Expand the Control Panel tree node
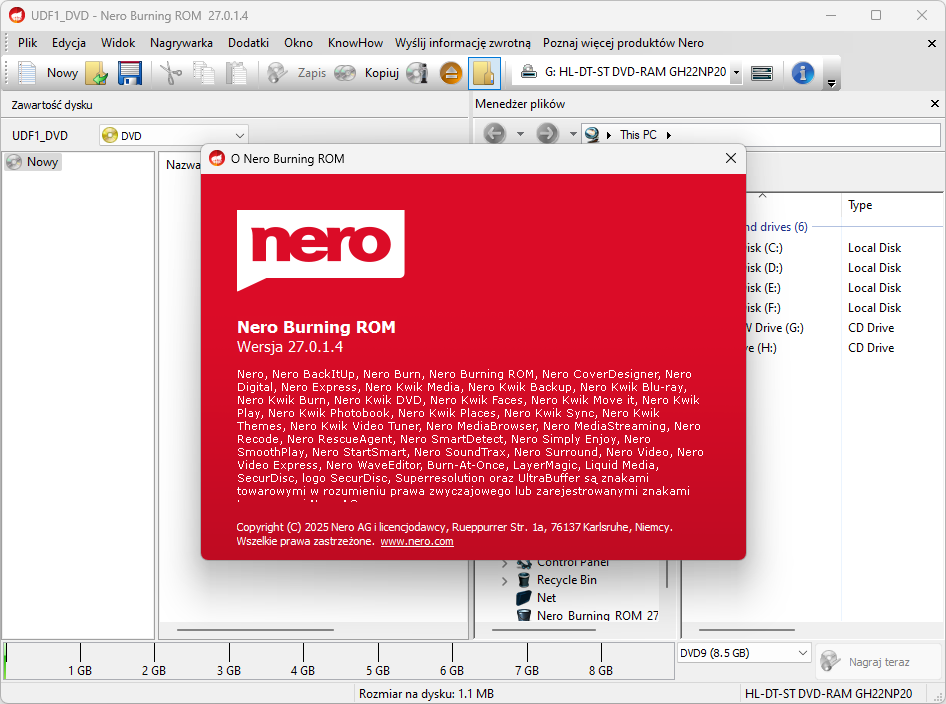 [504, 563]
